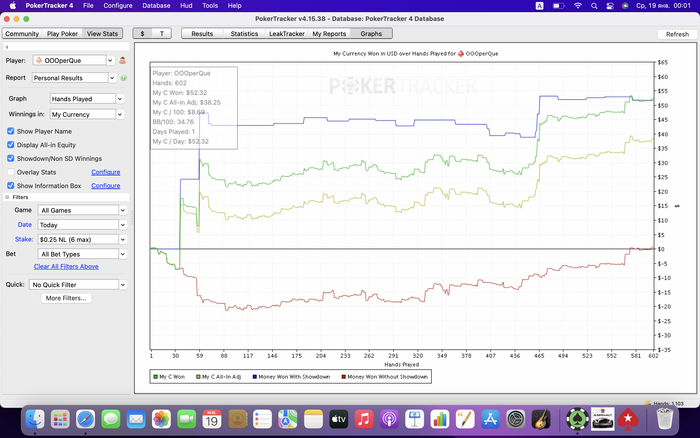Switch to the Results tab

coord(202,33)
